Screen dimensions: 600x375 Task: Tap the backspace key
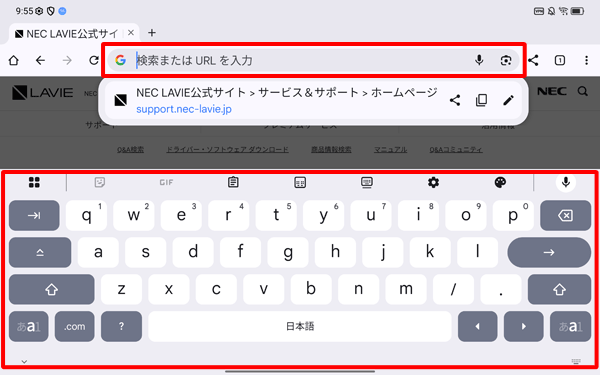pos(566,215)
